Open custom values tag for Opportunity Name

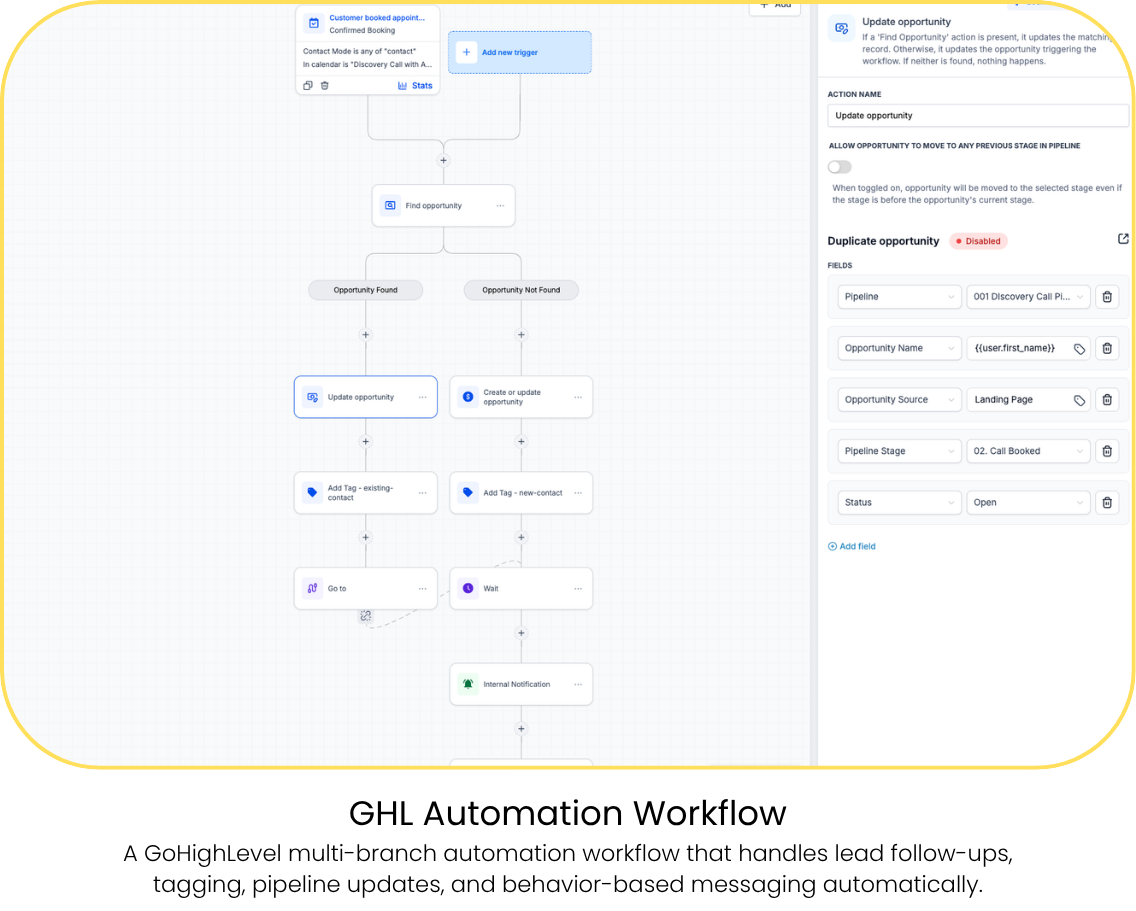pyautogui.click(x=1079, y=349)
